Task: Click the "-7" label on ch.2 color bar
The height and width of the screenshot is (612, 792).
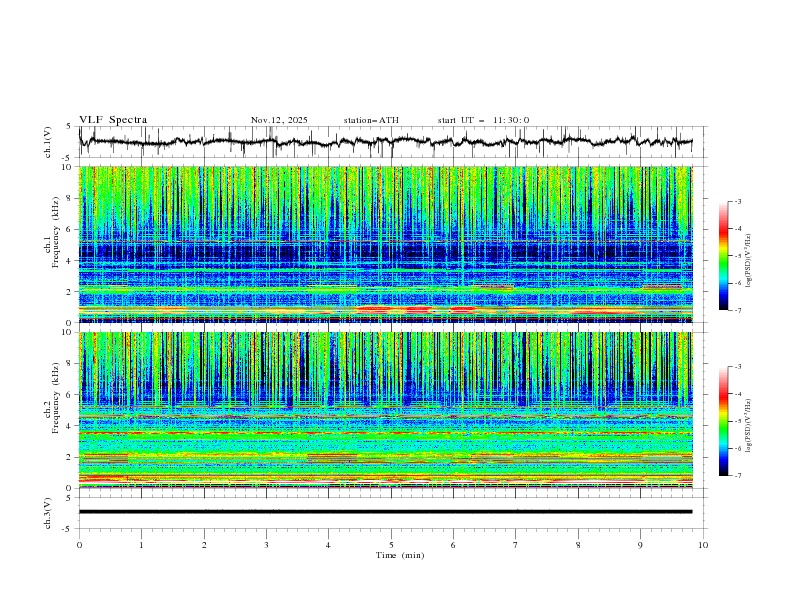Action: click(x=738, y=476)
